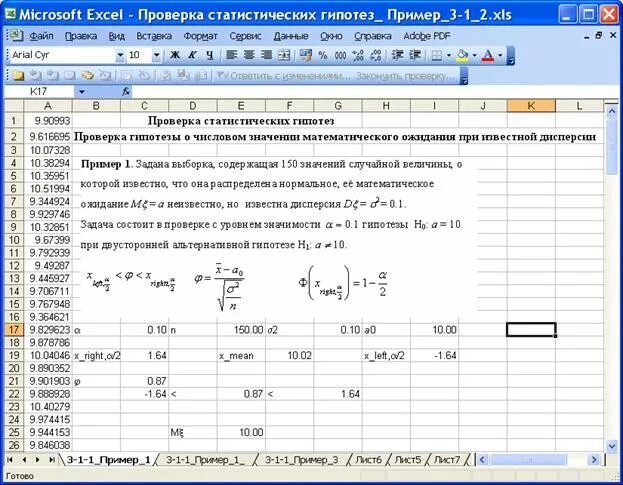
Task: Click the Merge and Center icon
Action: tap(284, 55)
